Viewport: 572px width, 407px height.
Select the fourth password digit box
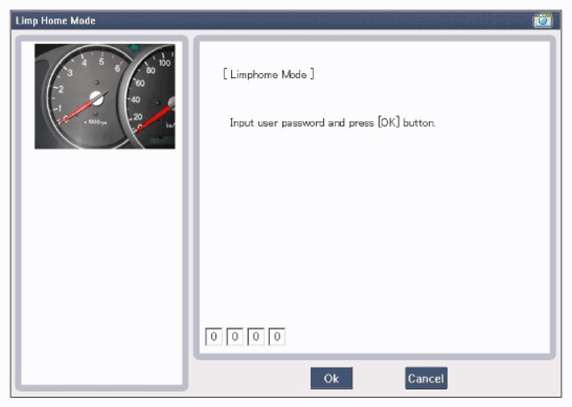pyautogui.click(x=277, y=336)
